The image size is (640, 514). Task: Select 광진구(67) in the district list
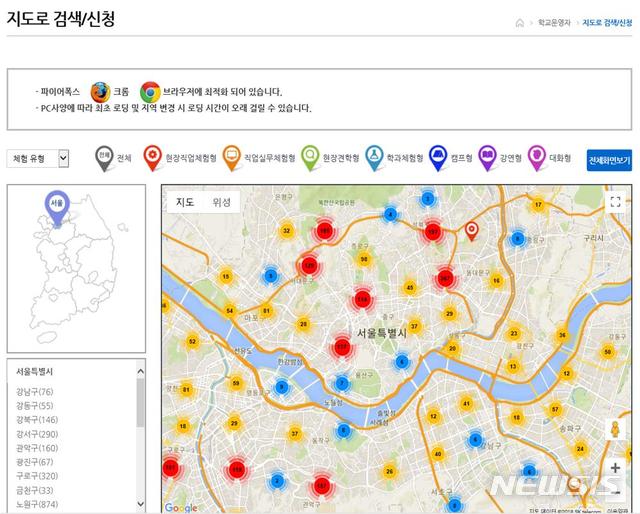35,462
